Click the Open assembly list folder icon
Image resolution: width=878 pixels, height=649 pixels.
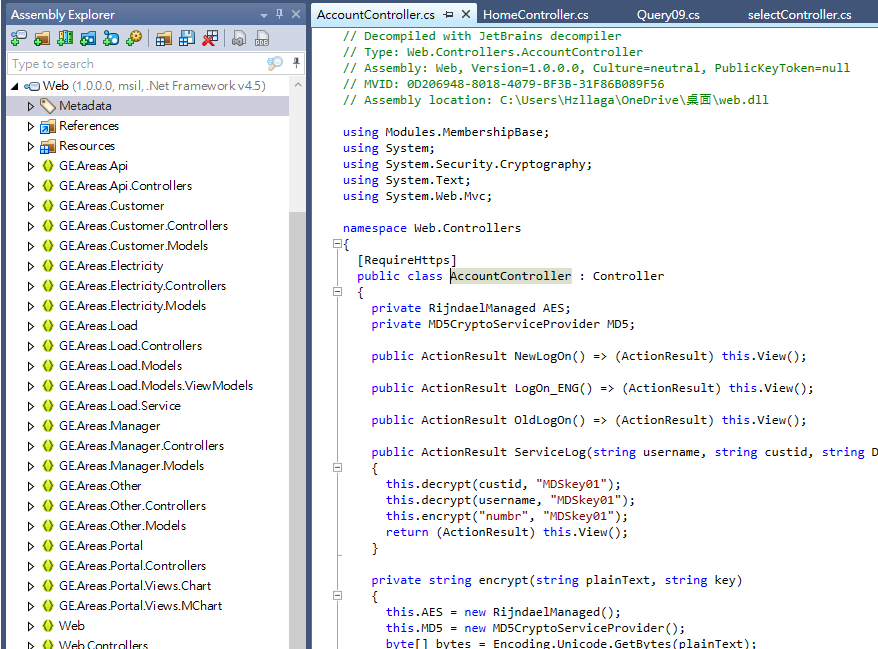[164, 38]
